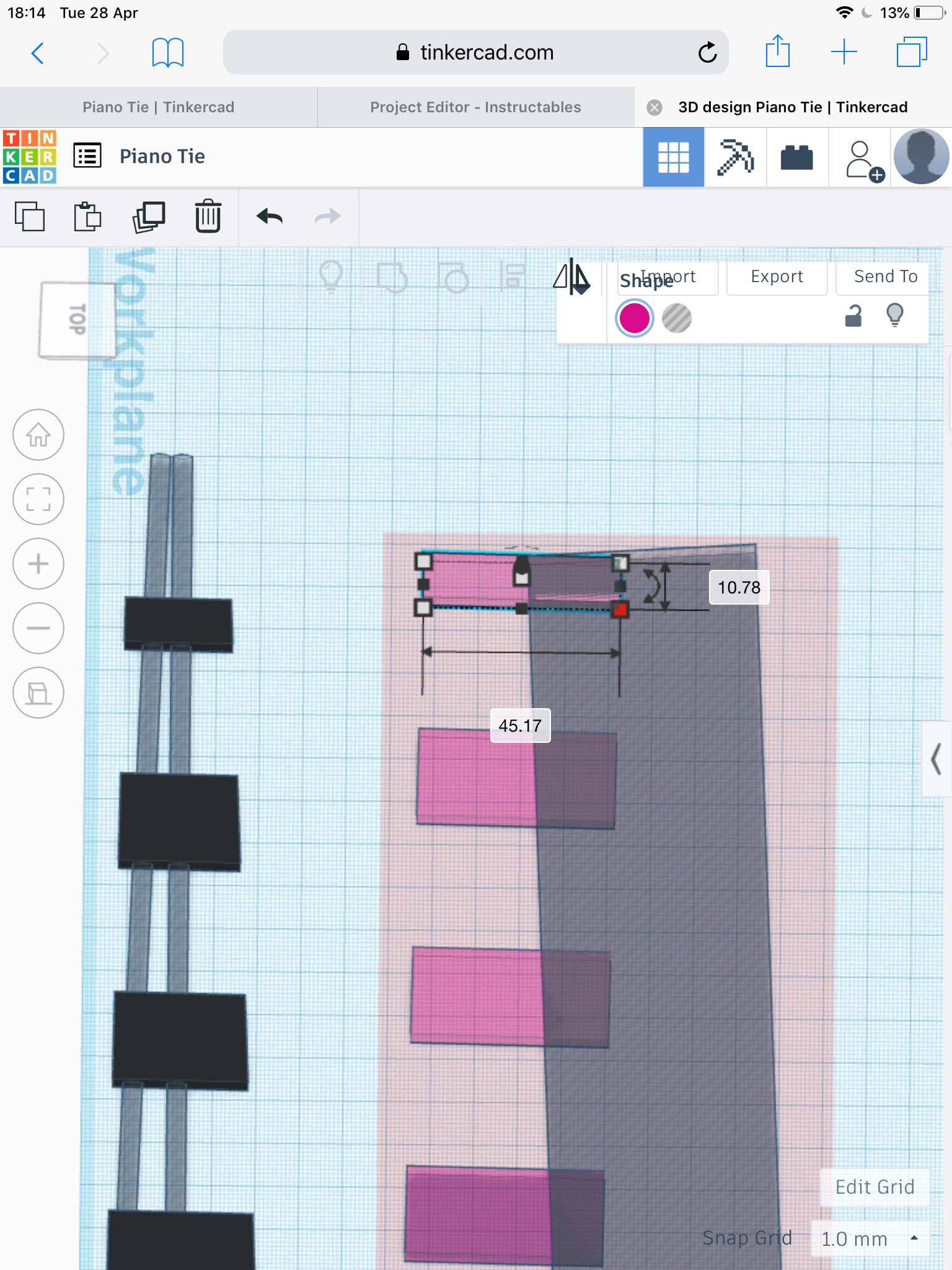The width and height of the screenshot is (952, 1270).
Task: Go back with Safari back arrow
Action: 38,53
